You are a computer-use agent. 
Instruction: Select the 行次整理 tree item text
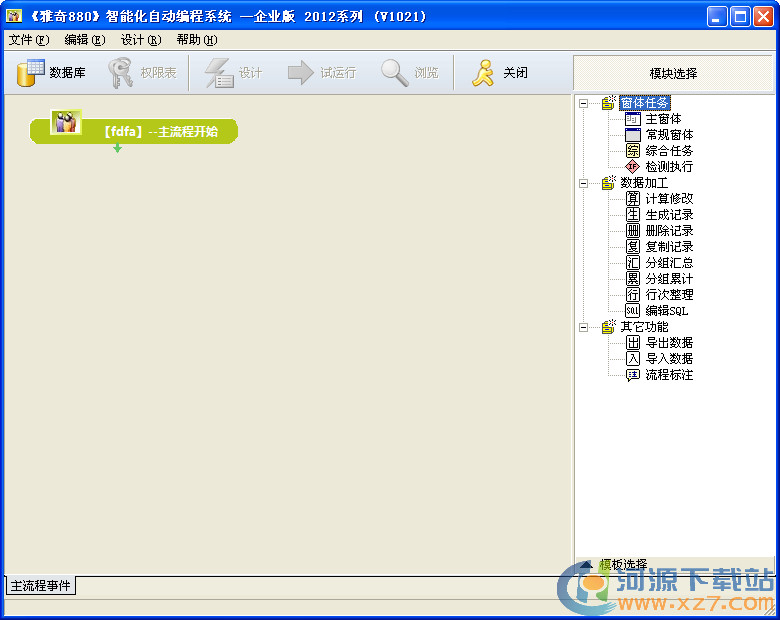669,295
